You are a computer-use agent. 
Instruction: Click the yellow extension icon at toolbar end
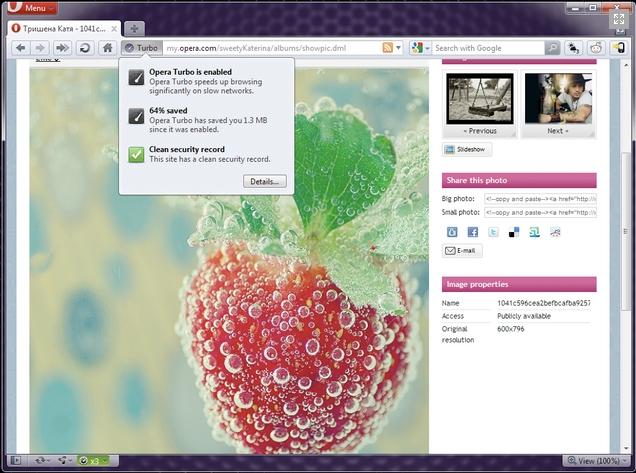coord(618,48)
